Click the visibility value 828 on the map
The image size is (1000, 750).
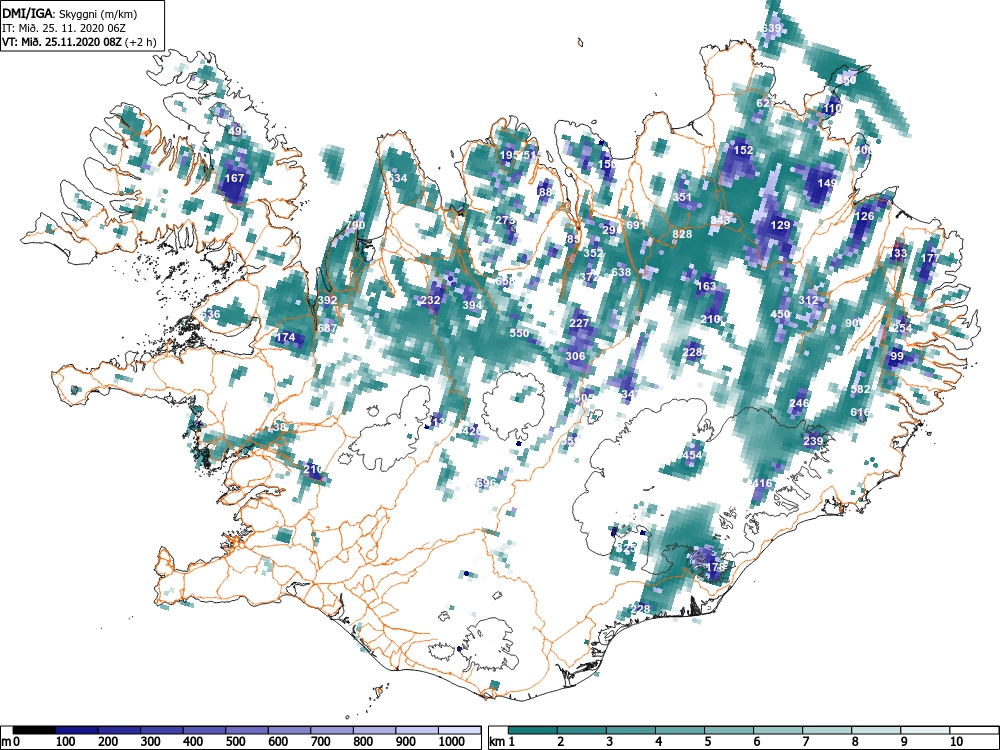click(682, 234)
